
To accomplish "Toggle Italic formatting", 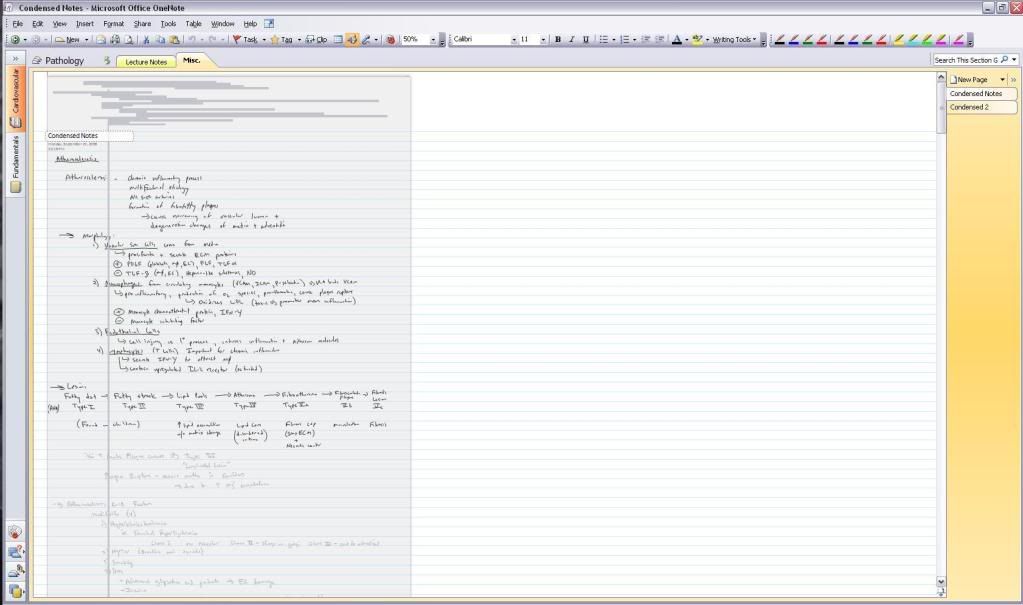I will pyautogui.click(x=571, y=40).
